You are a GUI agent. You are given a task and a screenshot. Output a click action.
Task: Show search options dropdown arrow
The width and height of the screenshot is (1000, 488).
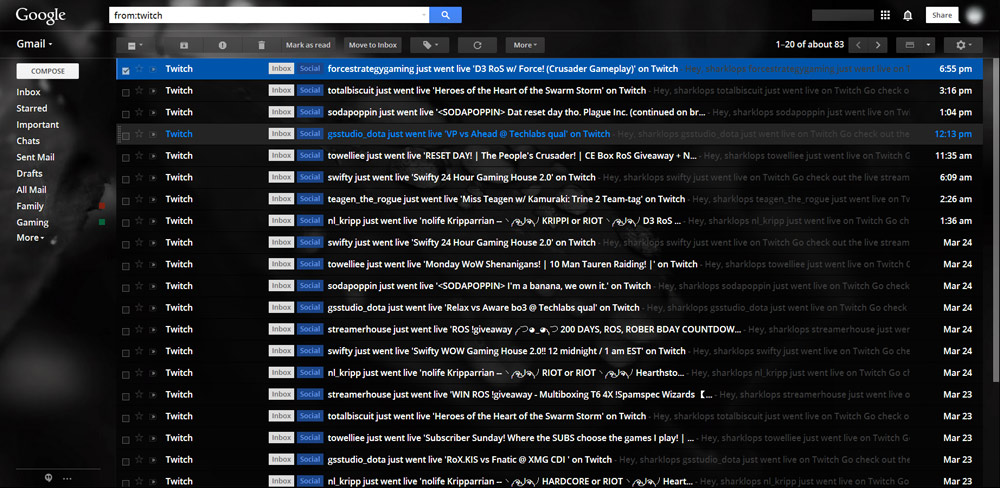pos(424,15)
